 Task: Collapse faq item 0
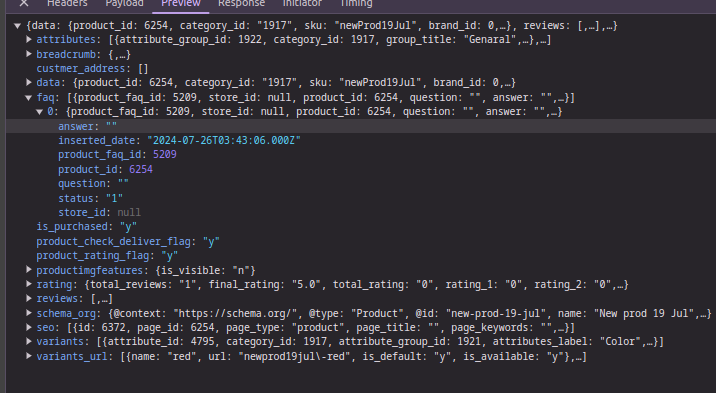(x=40, y=112)
